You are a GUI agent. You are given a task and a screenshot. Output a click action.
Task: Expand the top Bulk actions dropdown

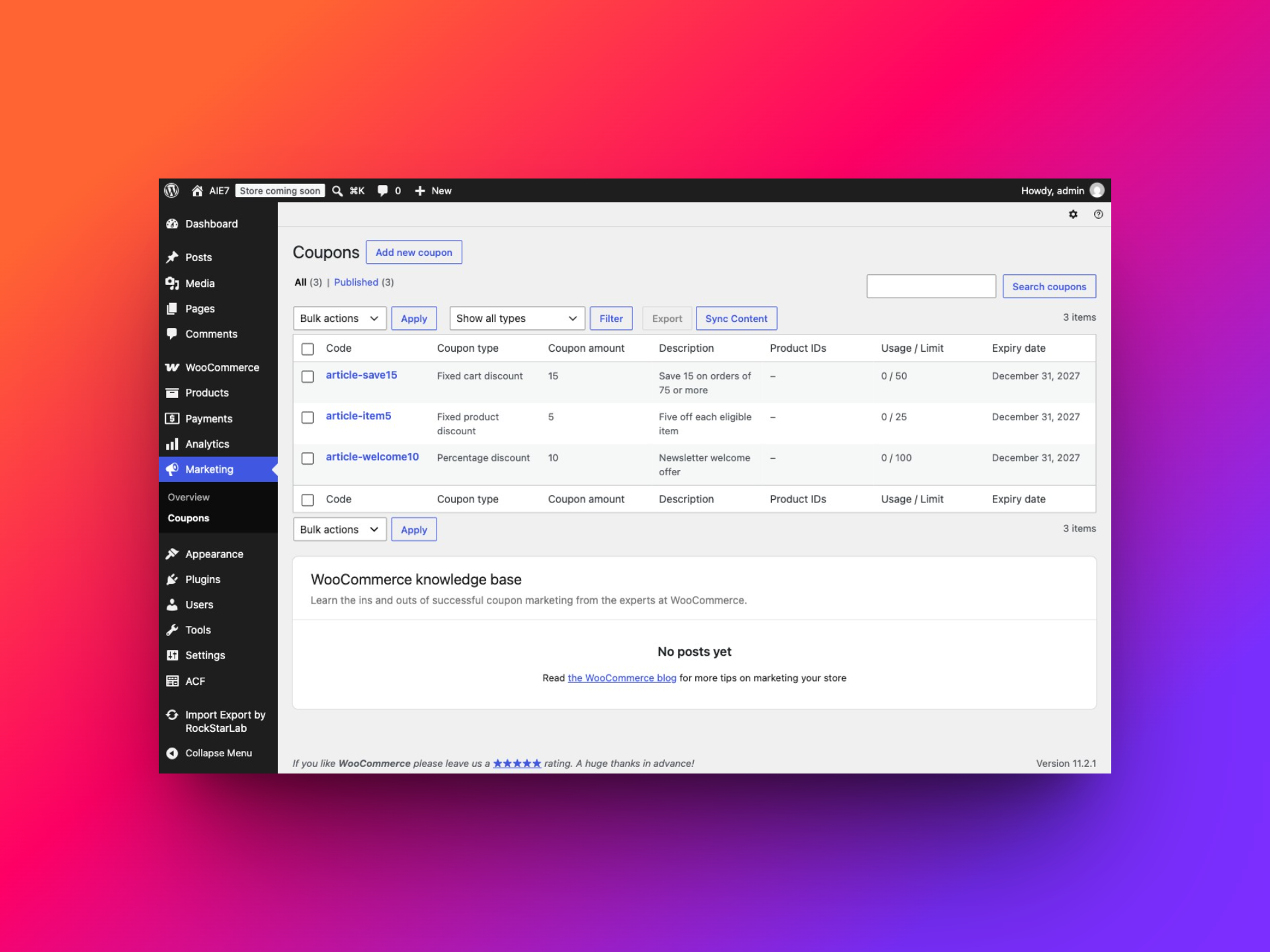click(x=339, y=318)
